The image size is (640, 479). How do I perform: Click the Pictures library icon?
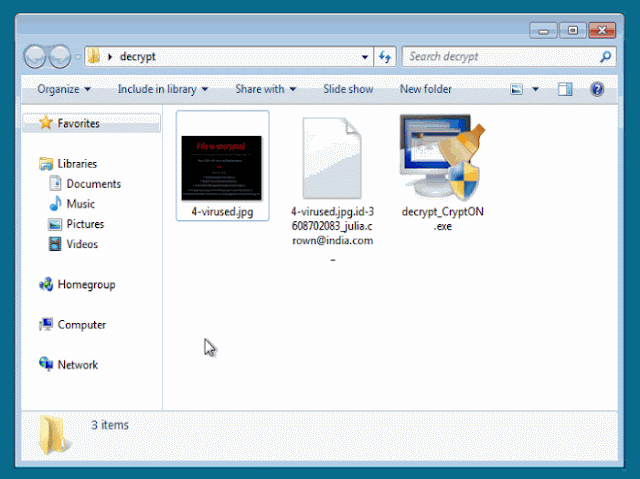coord(55,224)
